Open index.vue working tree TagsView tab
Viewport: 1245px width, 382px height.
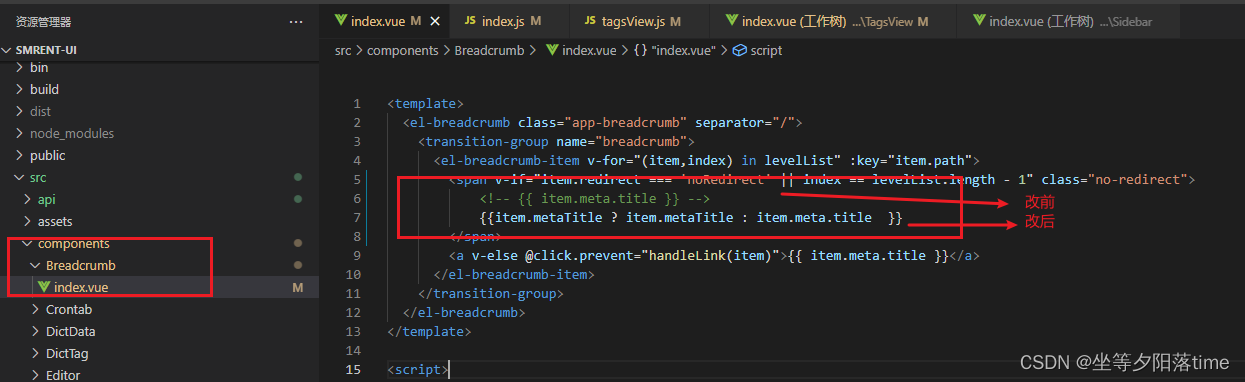click(832, 21)
